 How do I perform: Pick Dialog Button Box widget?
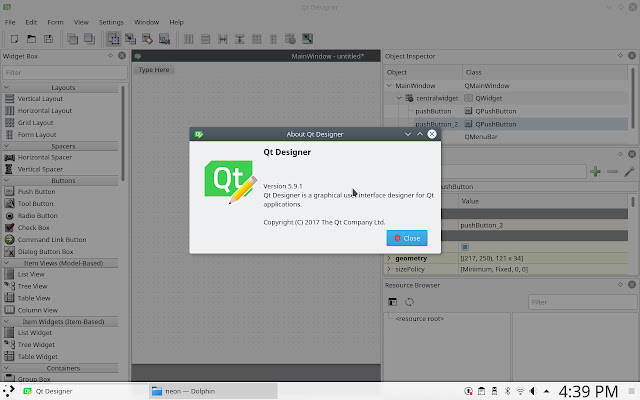tap(45, 252)
